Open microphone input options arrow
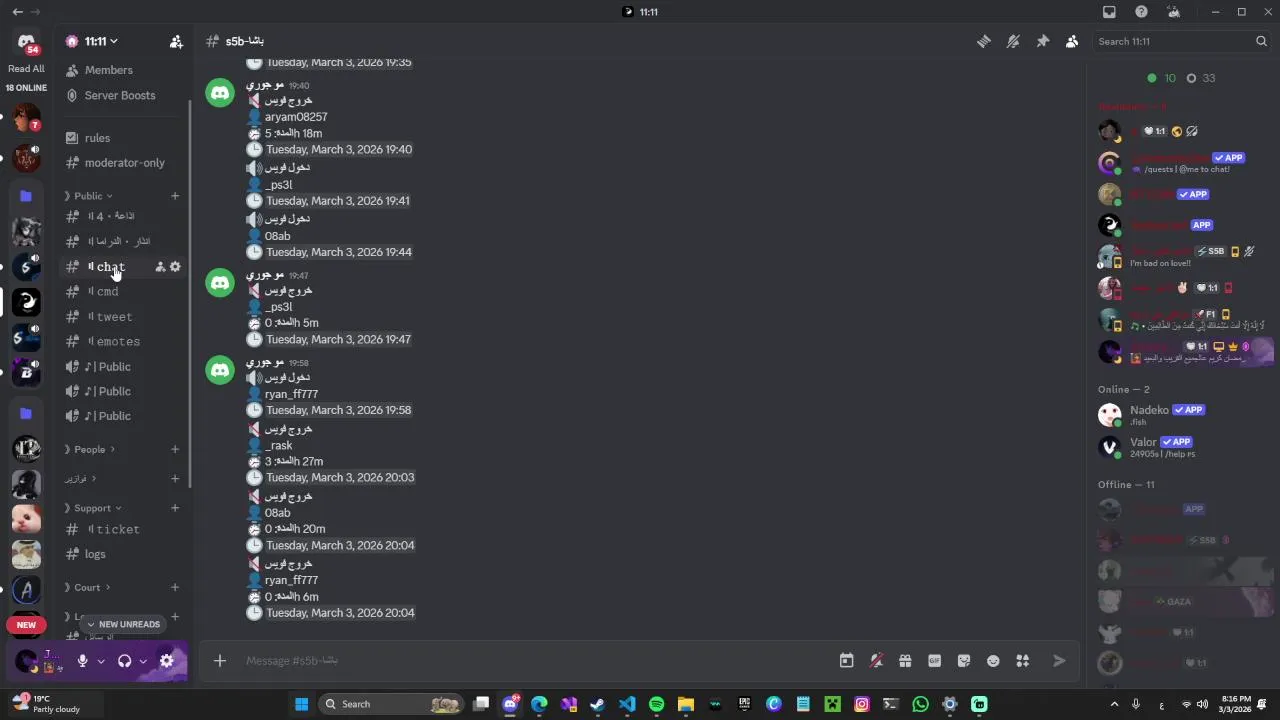 101,661
